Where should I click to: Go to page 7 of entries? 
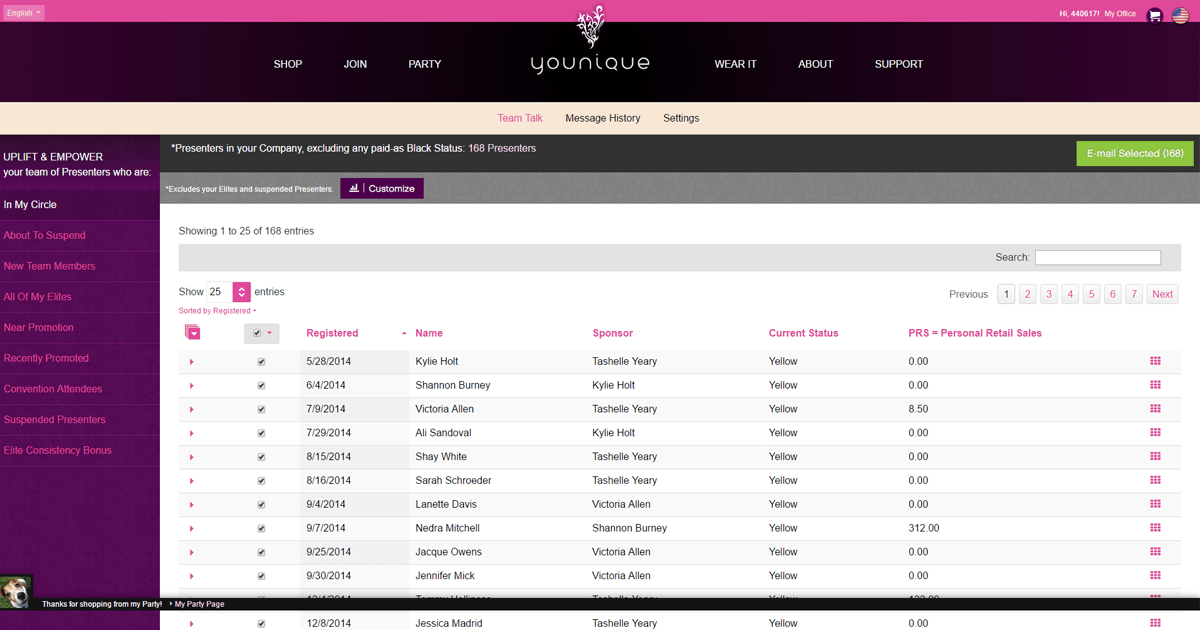point(1133,294)
